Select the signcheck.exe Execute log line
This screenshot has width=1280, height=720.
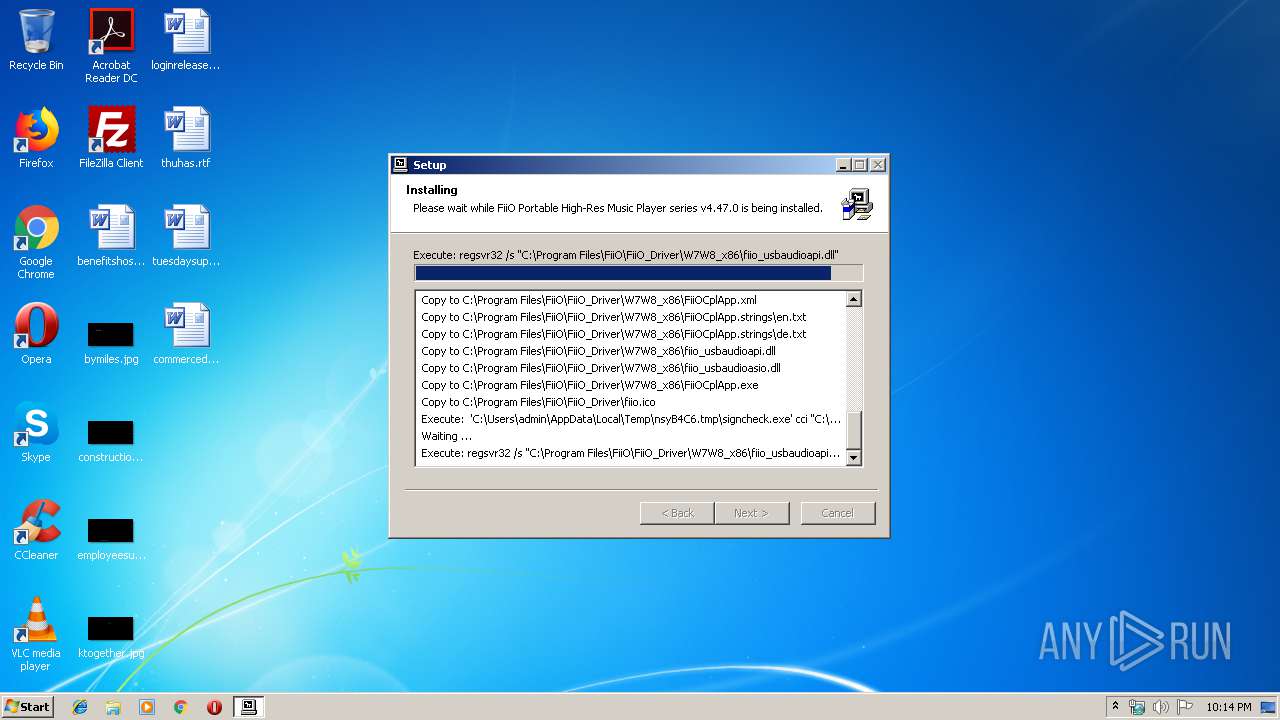631,419
